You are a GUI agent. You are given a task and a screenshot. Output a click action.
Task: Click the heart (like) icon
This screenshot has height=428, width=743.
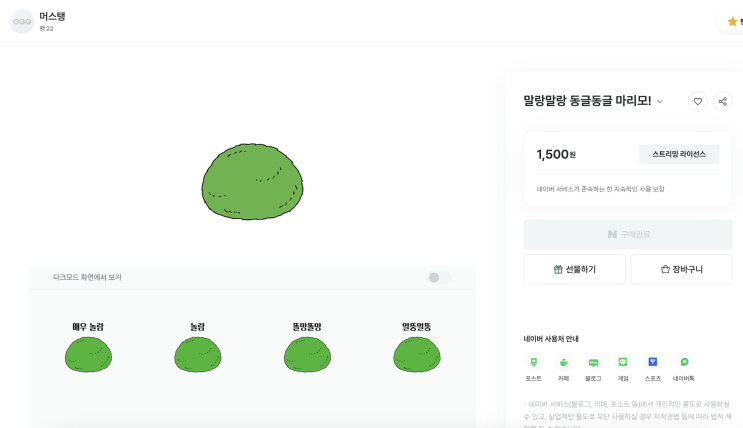coord(698,101)
